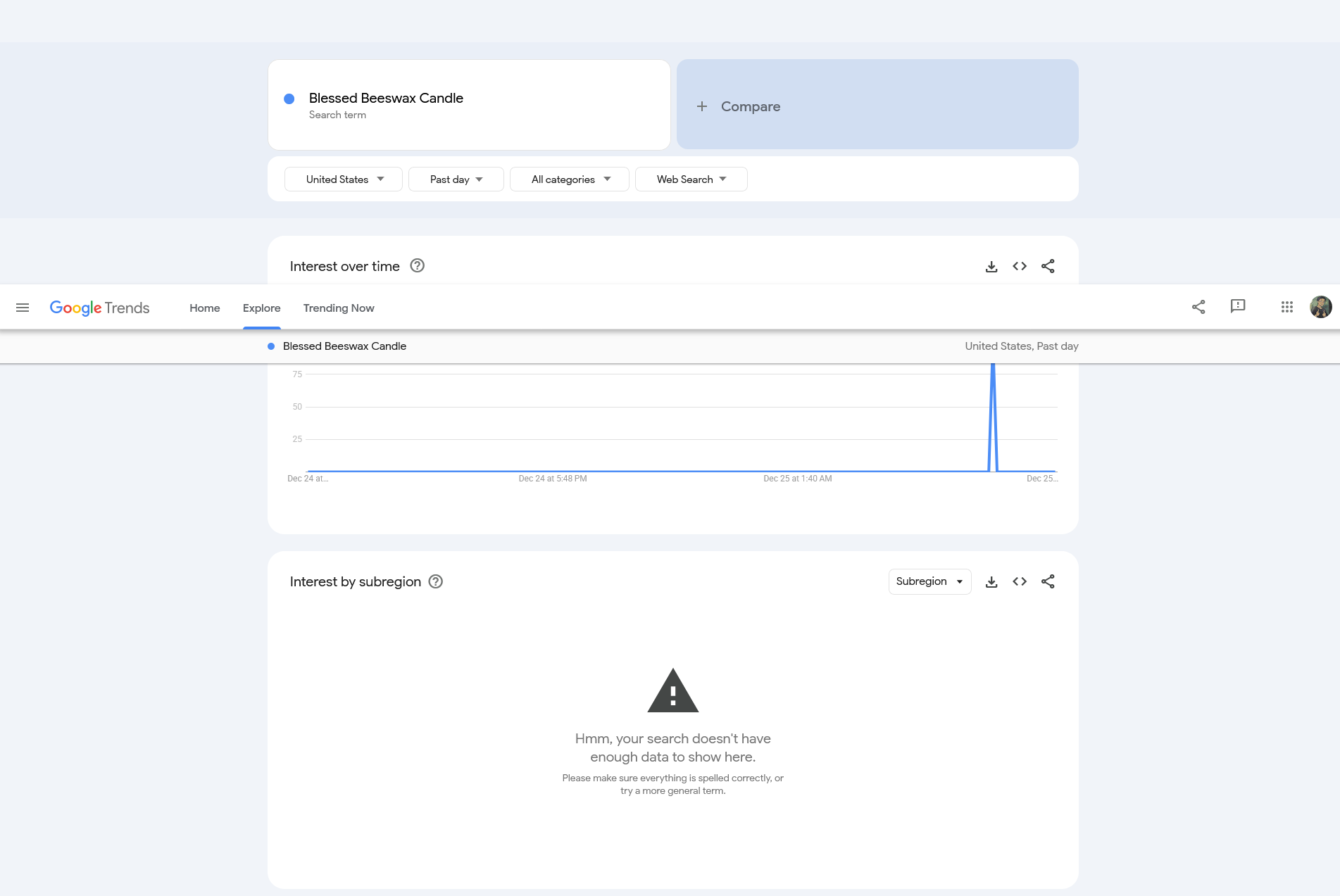This screenshot has height=896, width=1340.
Task: Open the Google account avatar
Action: tap(1320, 307)
